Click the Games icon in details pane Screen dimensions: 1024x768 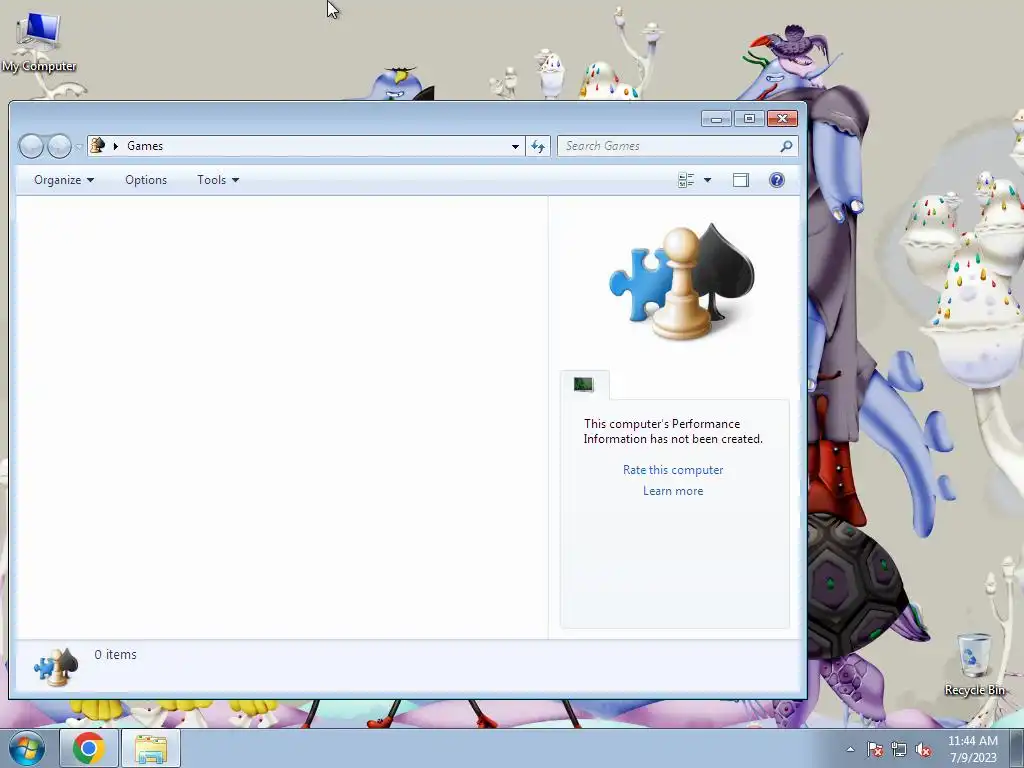tap(56, 667)
